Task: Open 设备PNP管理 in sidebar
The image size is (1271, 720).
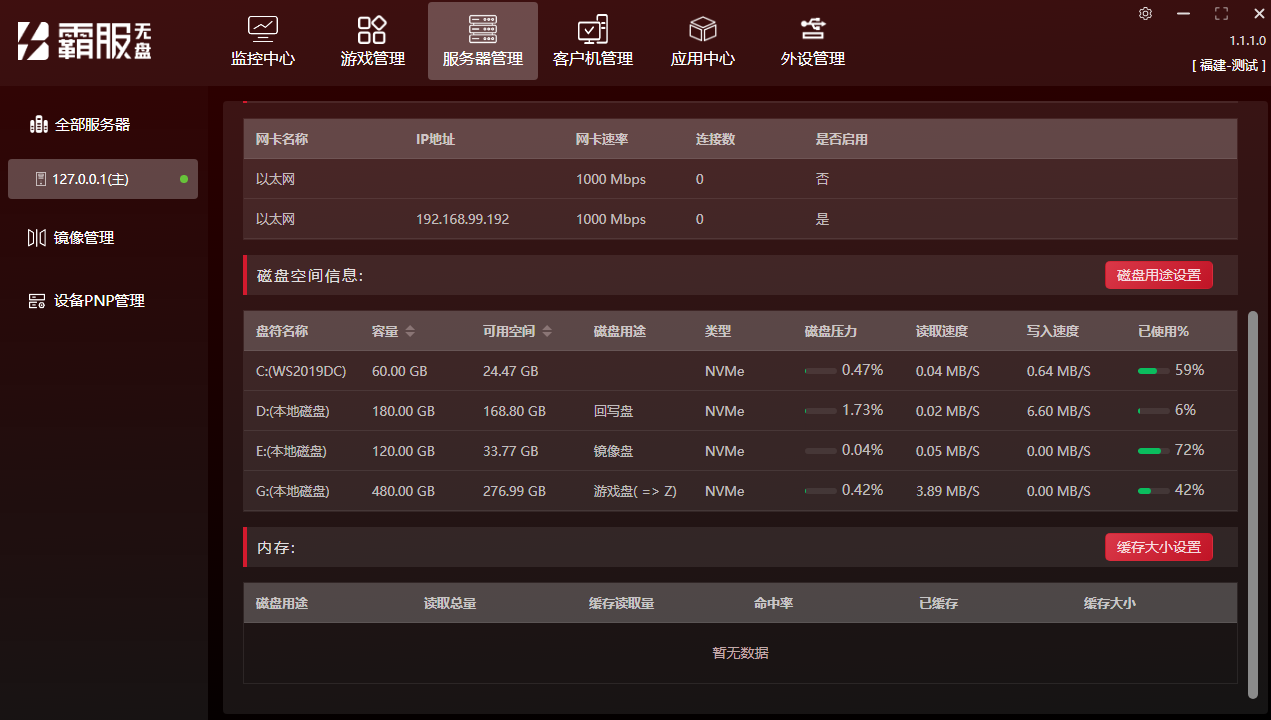Action: tap(100, 301)
